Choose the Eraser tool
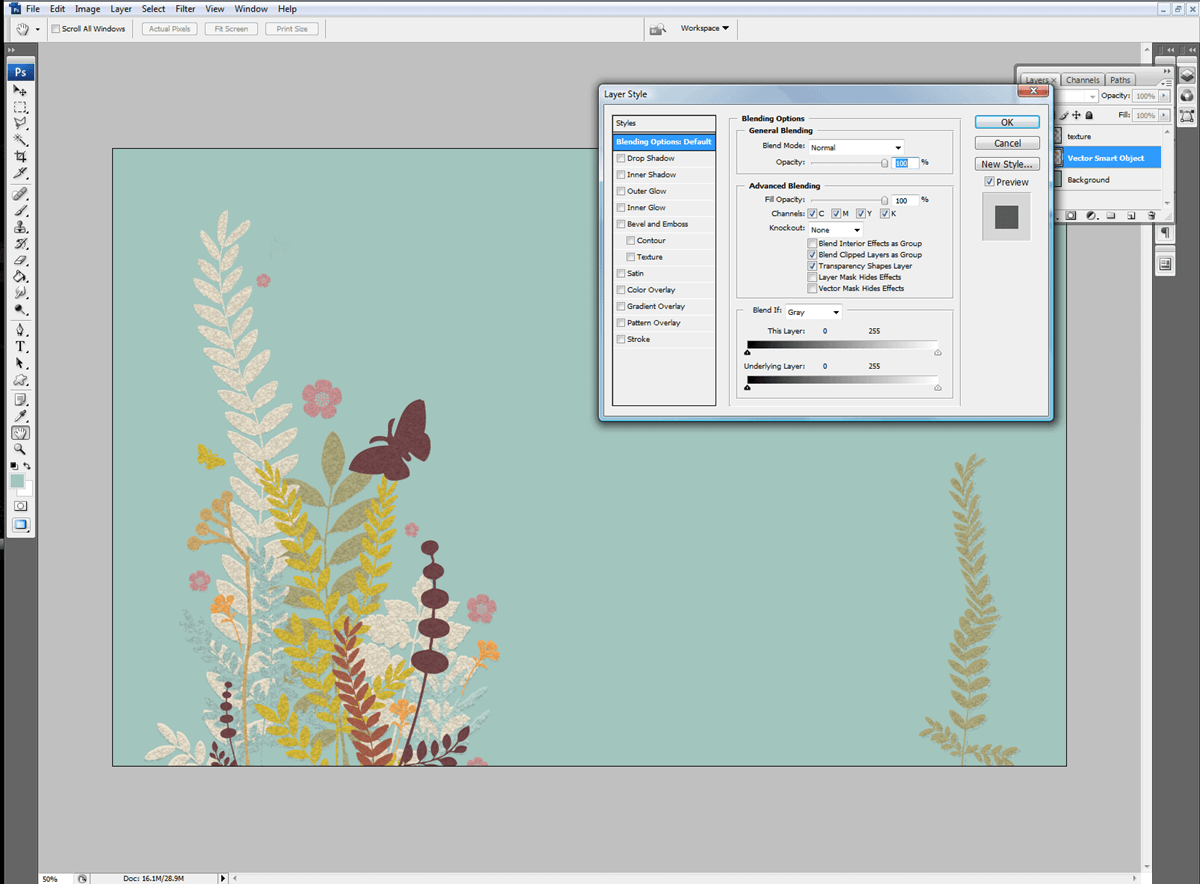Screen dimensions: 1200x884 coord(20,261)
